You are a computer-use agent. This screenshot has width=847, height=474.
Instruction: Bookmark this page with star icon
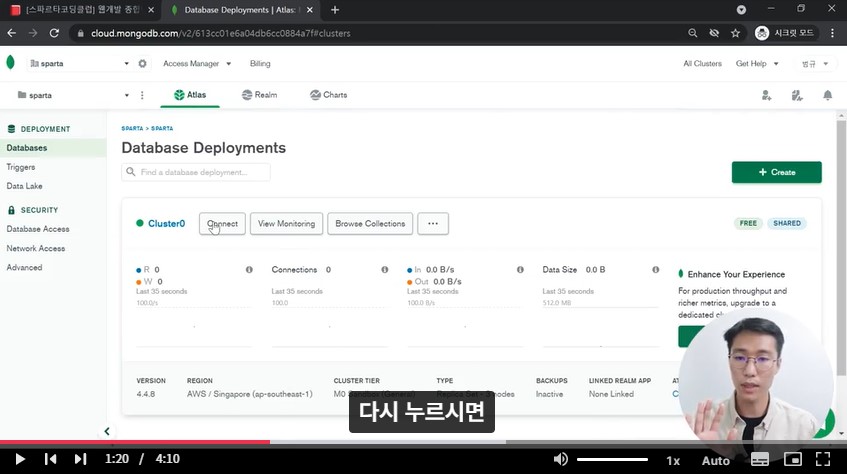[735, 33]
